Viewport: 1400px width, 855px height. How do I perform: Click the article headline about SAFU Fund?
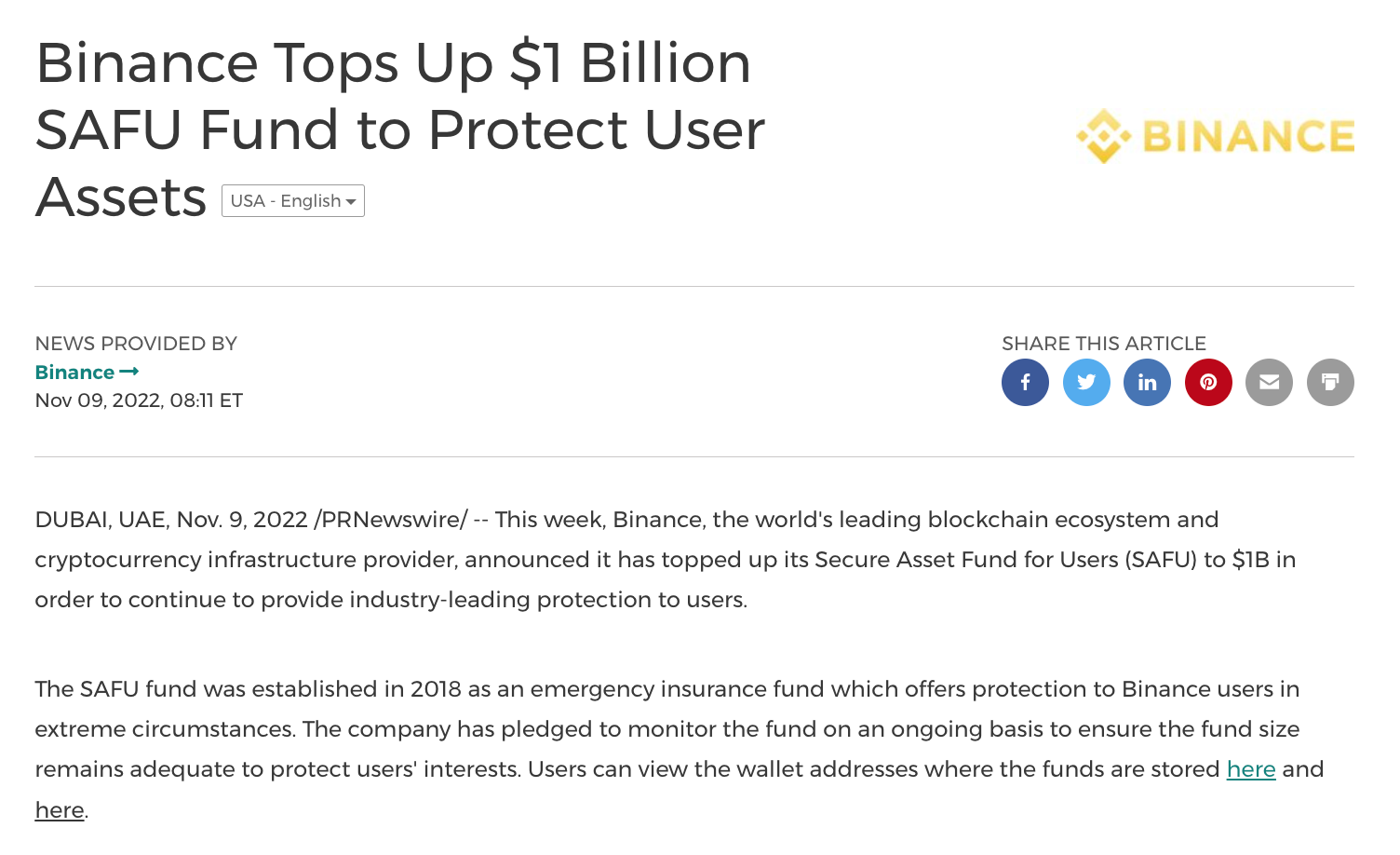(400, 129)
